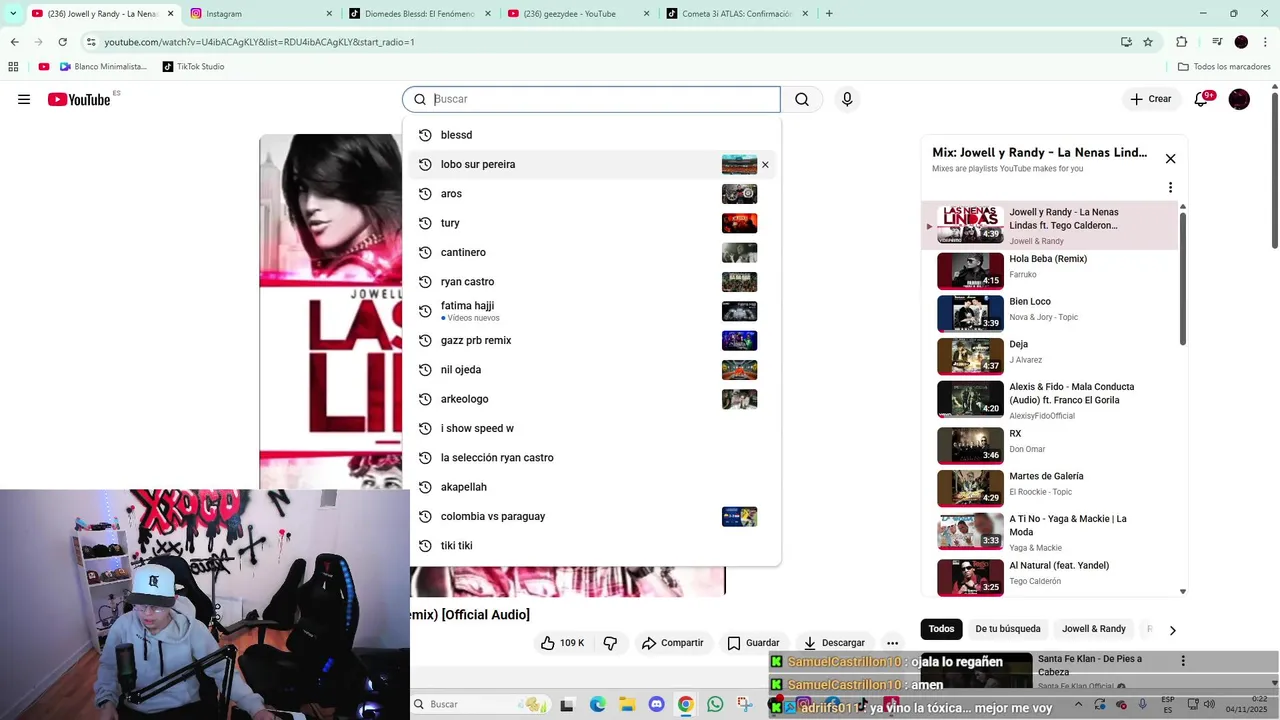Play RX by Don Omar
The height and width of the screenshot is (720, 1280).
pyautogui.click(x=1050, y=446)
